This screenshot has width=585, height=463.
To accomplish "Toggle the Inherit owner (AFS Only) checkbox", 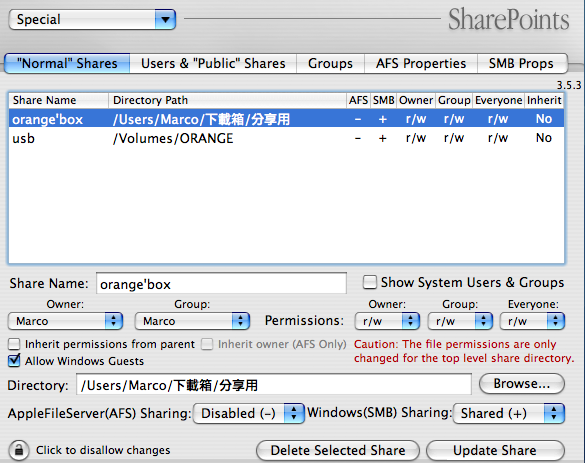I will [x=207, y=344].
